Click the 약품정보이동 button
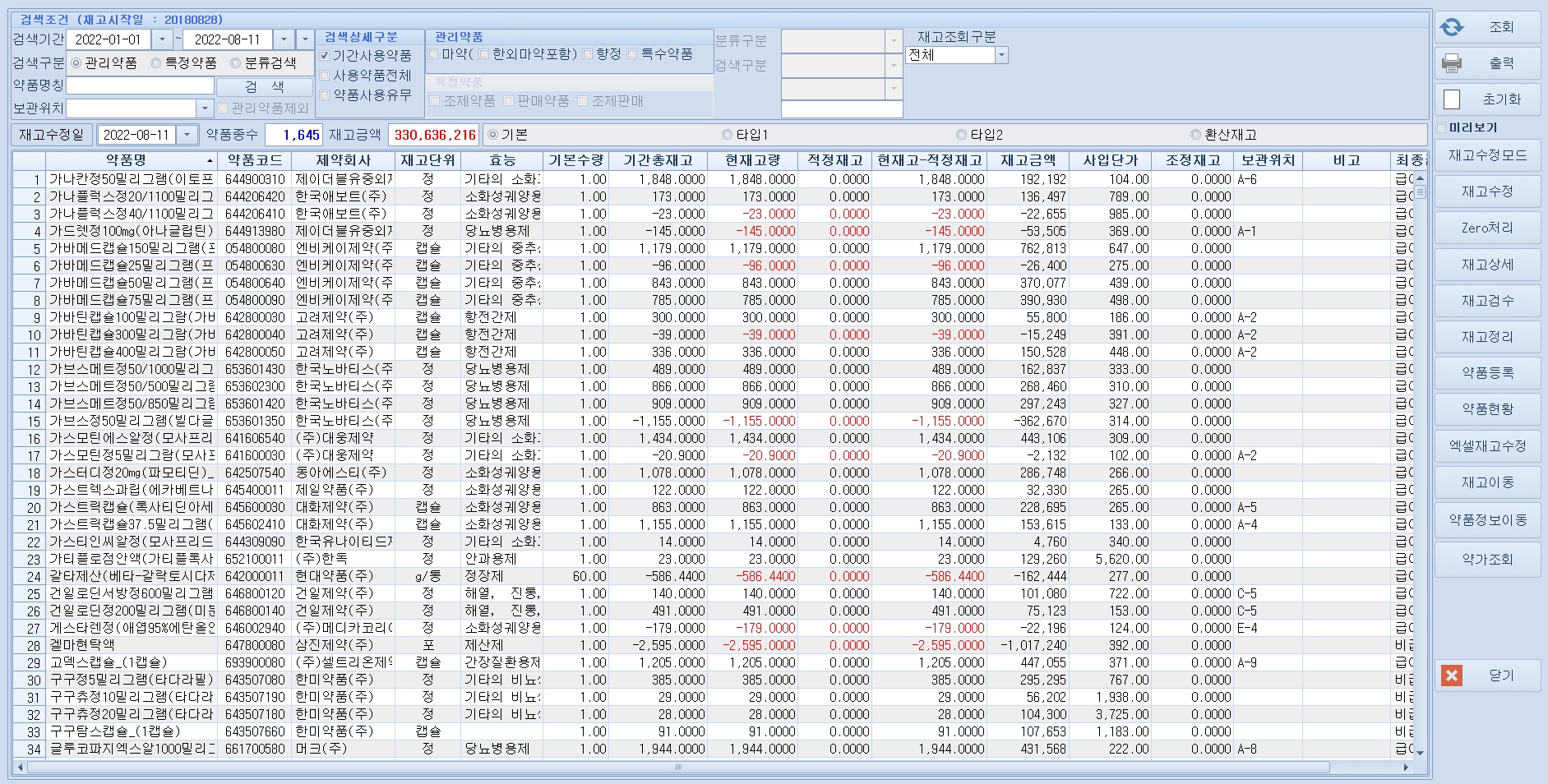This screenshot has height=784, width=1548. (x=1487, y=520)
